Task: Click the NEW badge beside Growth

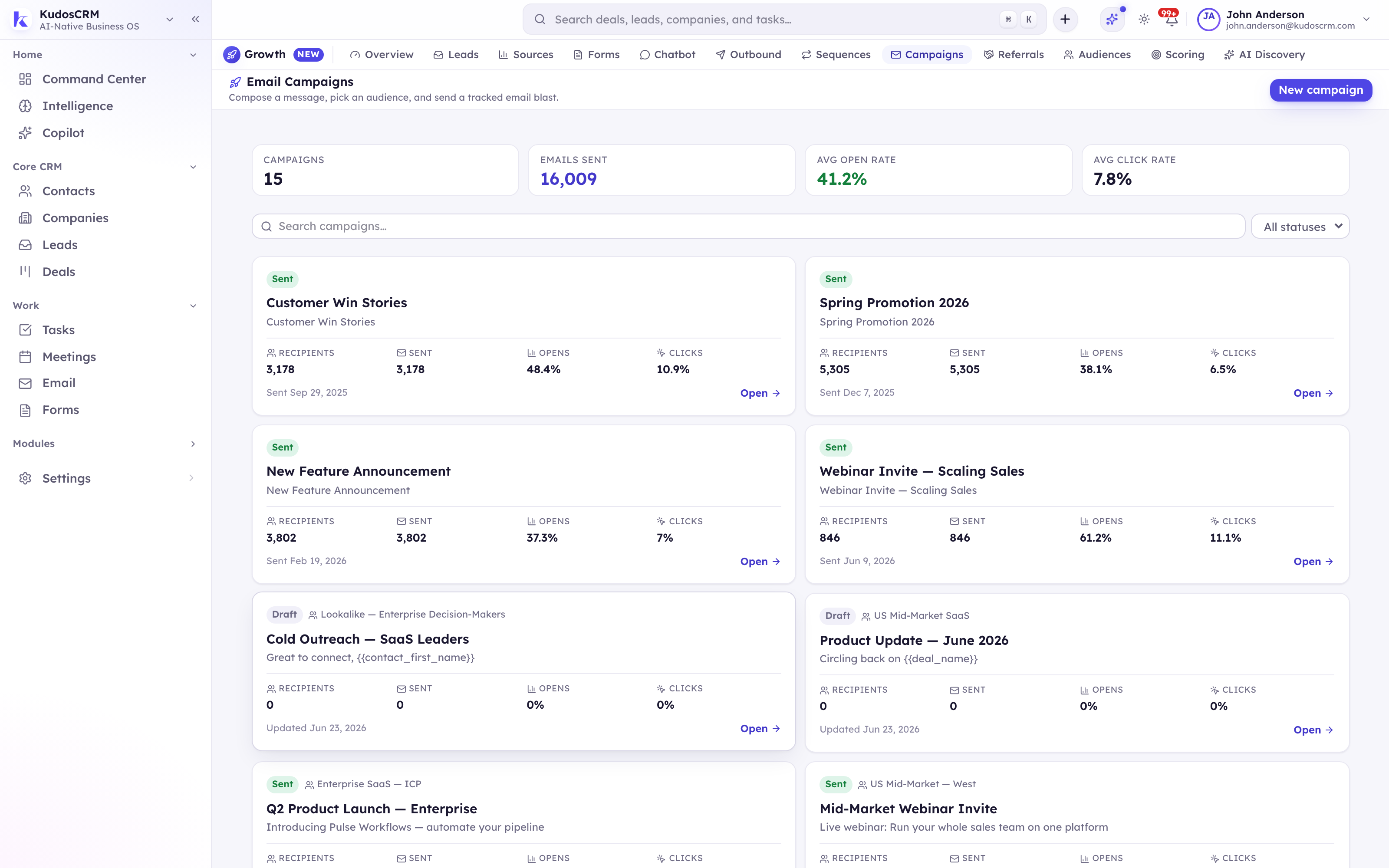Action: click(308, 55)
